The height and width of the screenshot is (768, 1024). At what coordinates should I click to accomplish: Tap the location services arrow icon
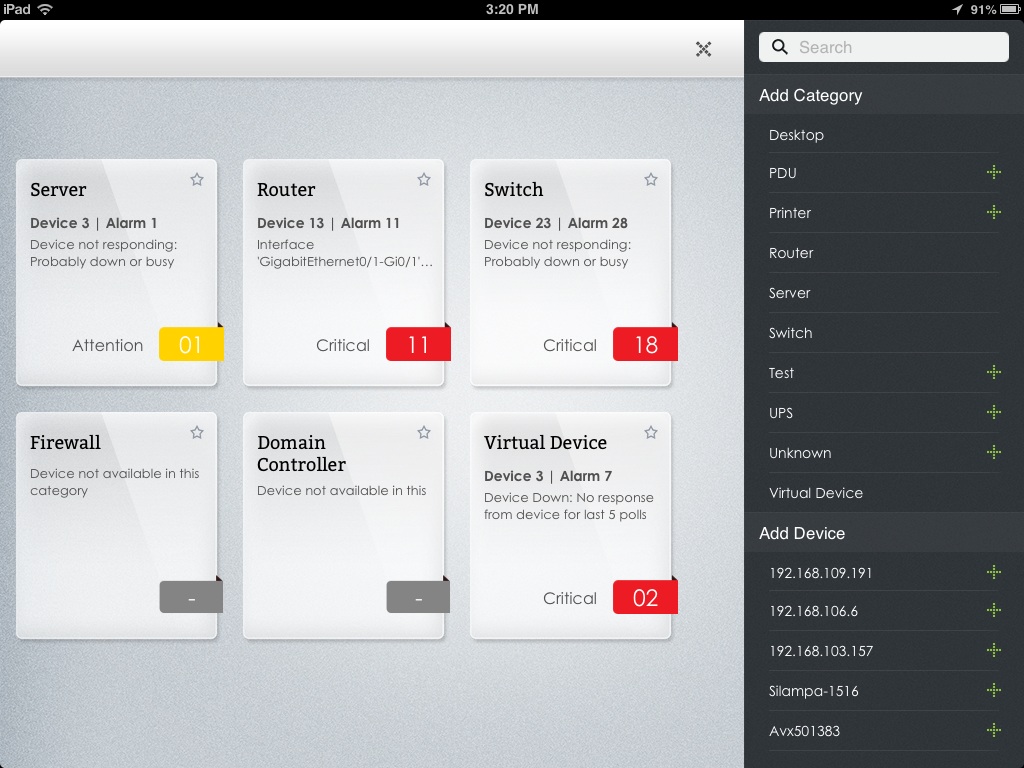[x=957, y=9]
